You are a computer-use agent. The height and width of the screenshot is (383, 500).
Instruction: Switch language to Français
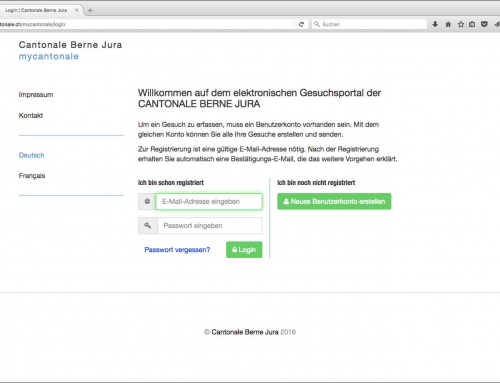click(32, 176)
